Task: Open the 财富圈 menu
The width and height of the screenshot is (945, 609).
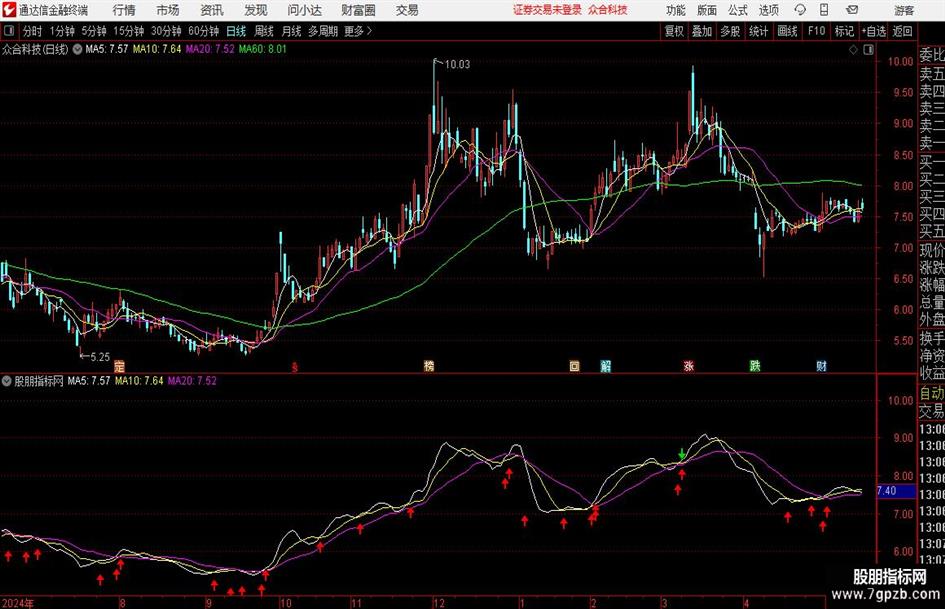Action: pos(358,10)
